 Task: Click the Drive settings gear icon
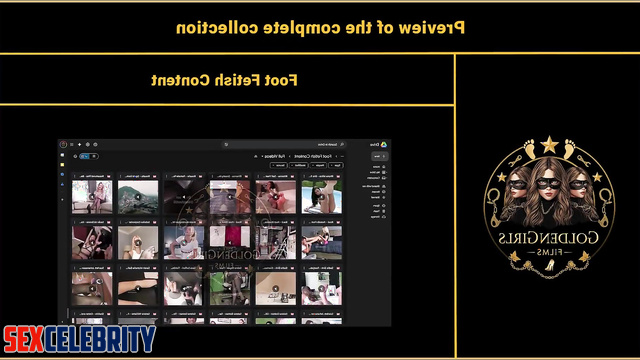[88, 144]
